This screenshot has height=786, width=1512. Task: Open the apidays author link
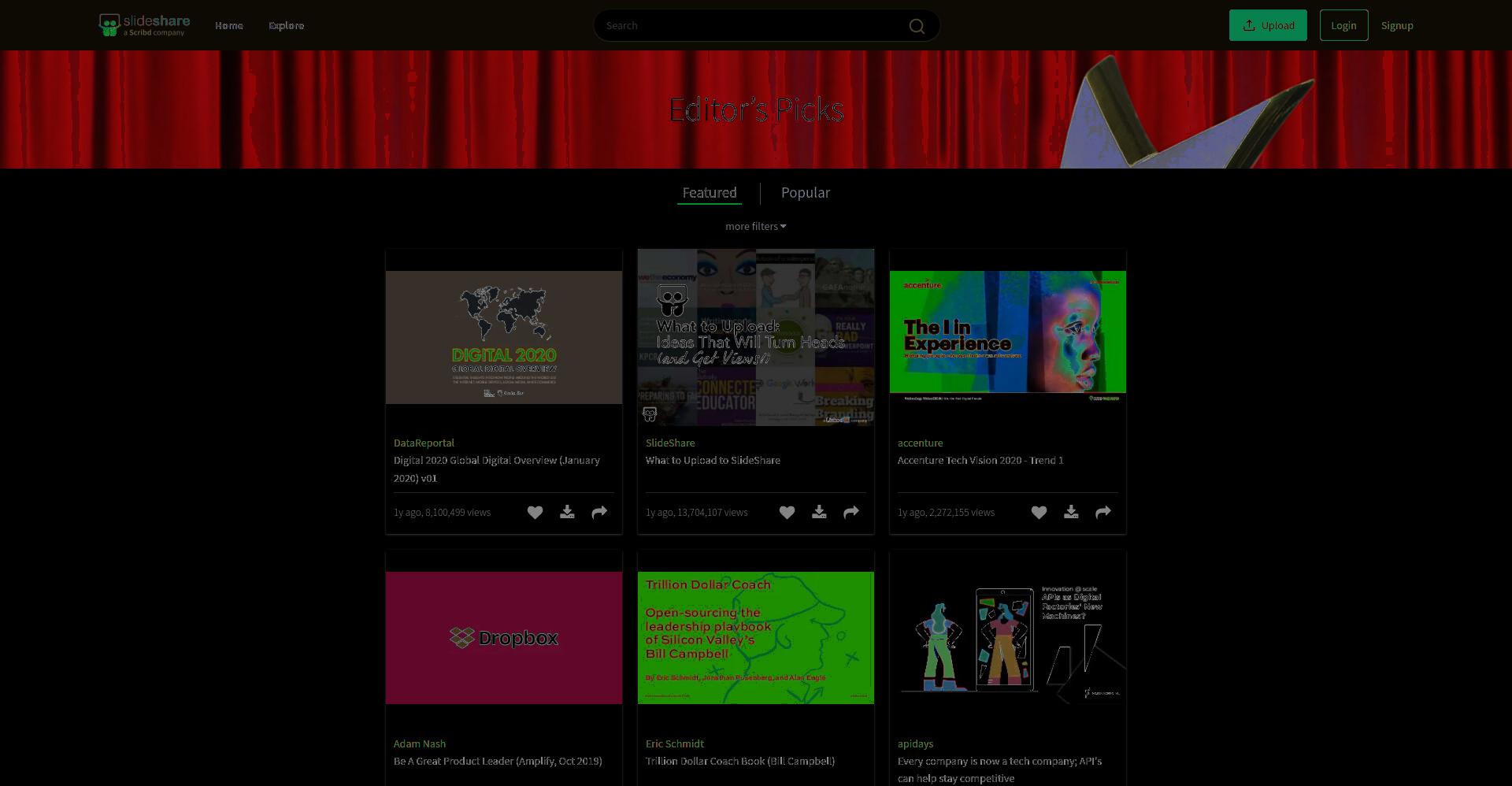click(x=915, y=744)
